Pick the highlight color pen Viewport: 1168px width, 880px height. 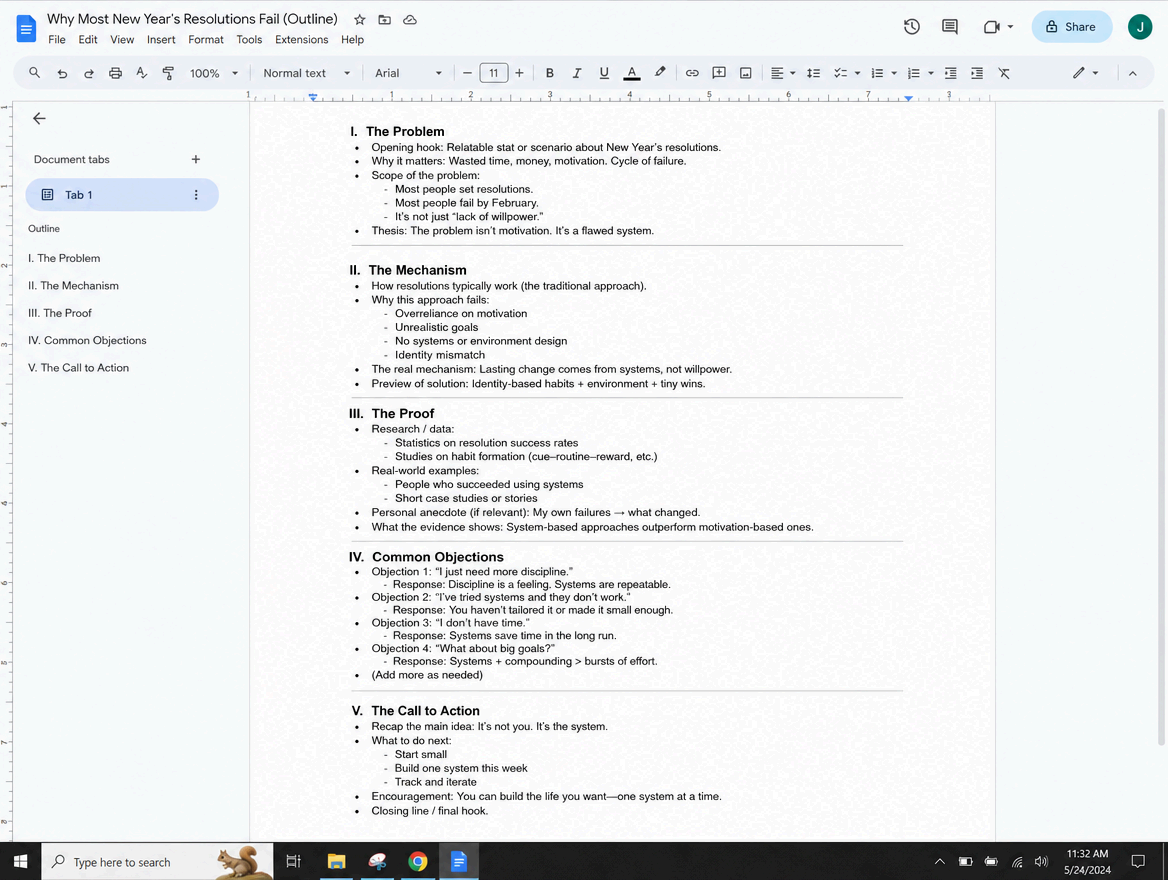(660, 73)
